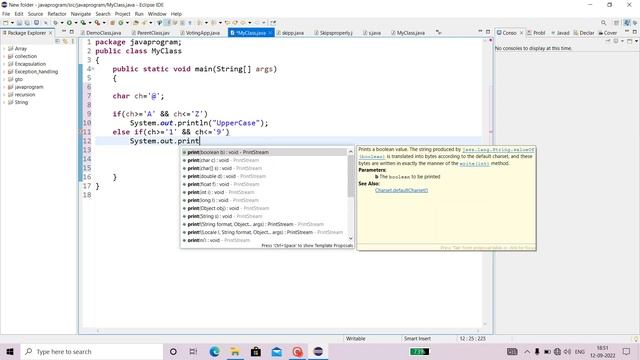Switch to the Java perspective icon
640x360 pixels.
tap(627, 23)
